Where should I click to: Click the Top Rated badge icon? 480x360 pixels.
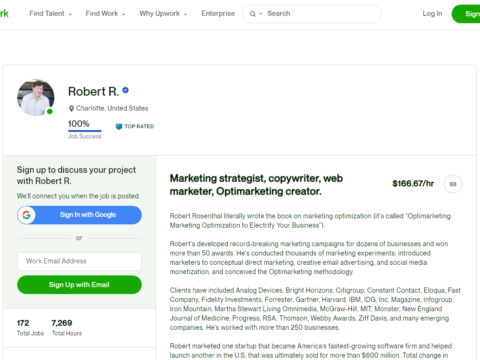coord(119,126)
